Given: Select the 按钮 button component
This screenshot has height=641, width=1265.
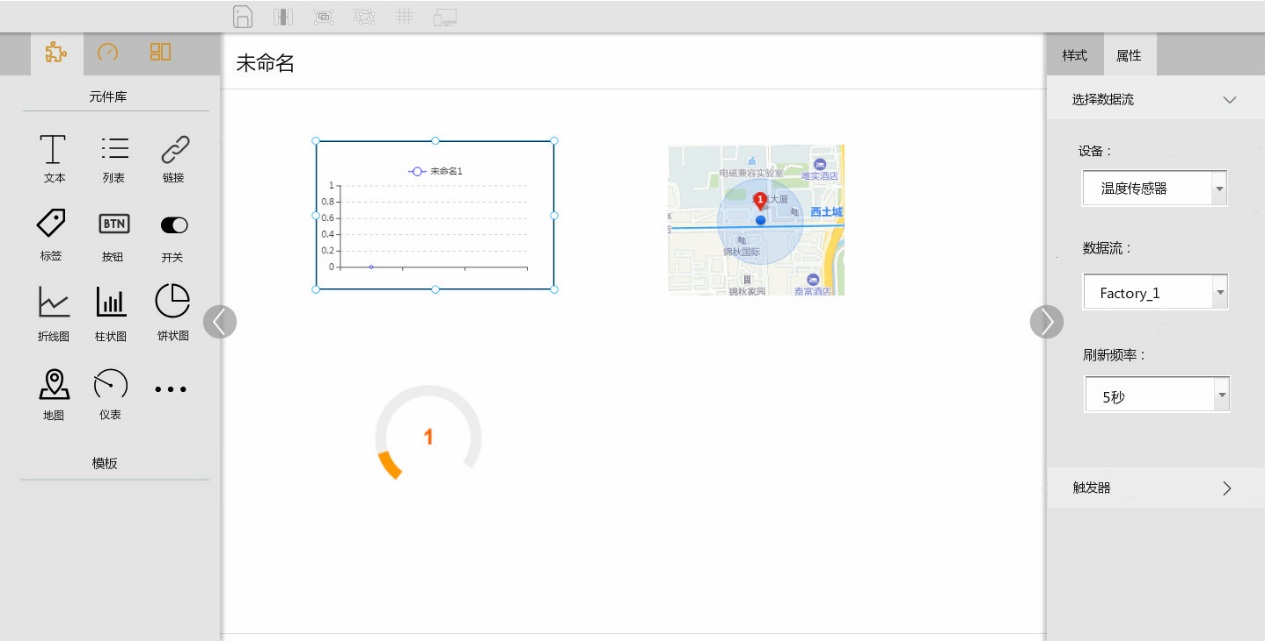Looking at the screenshot, I should 113,234.
